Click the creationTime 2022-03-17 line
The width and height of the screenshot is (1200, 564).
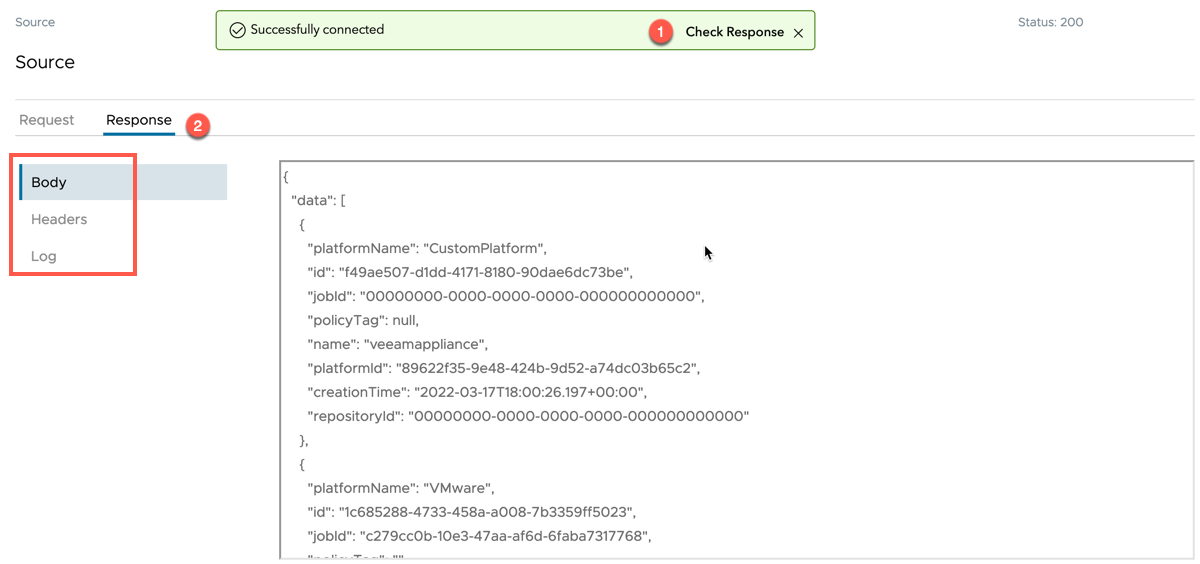point(477,392)
